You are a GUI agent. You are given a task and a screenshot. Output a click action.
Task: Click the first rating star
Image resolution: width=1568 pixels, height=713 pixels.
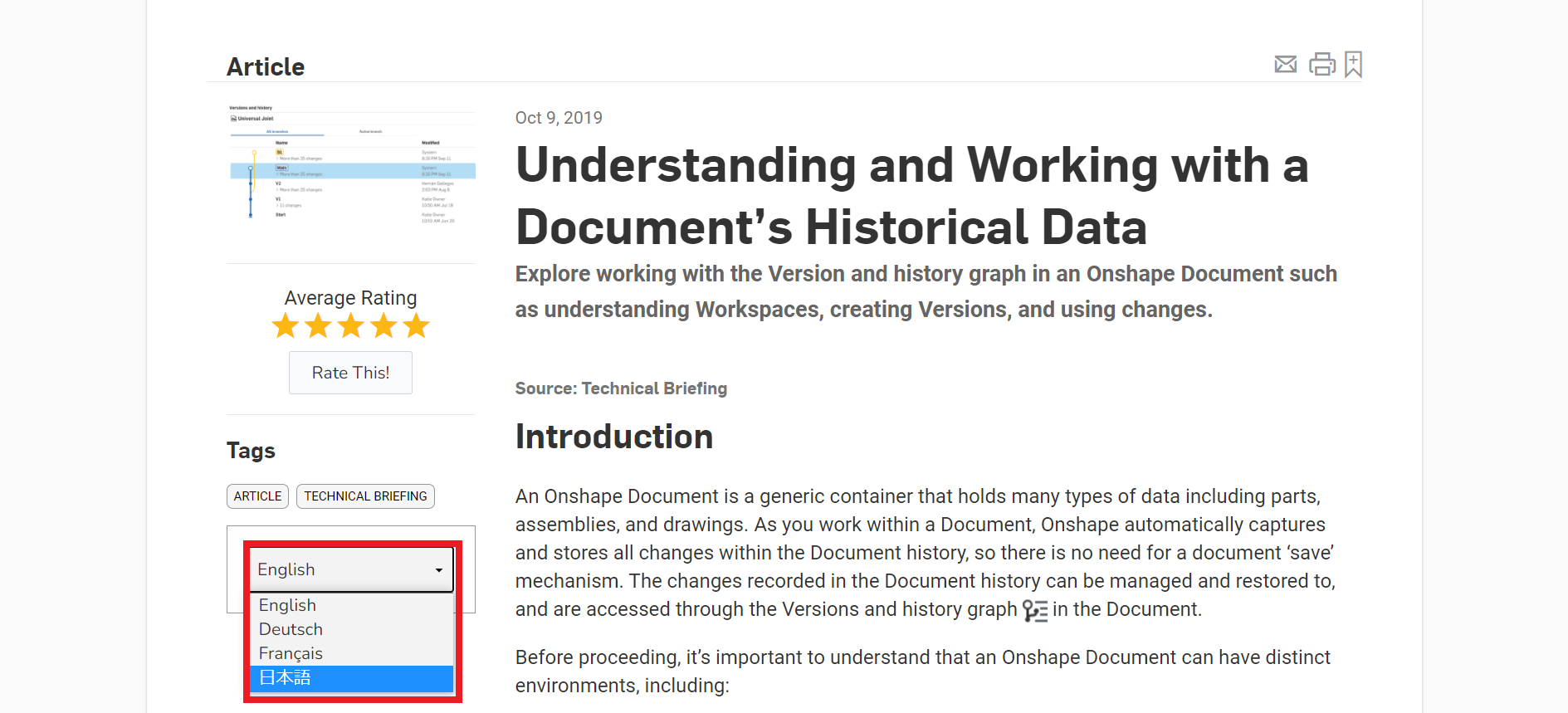286,326
